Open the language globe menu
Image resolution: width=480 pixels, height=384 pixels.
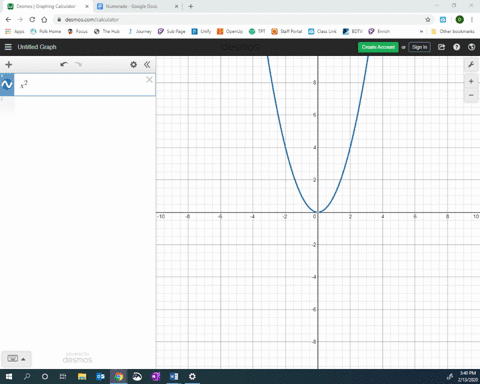[x=471, y=47]
